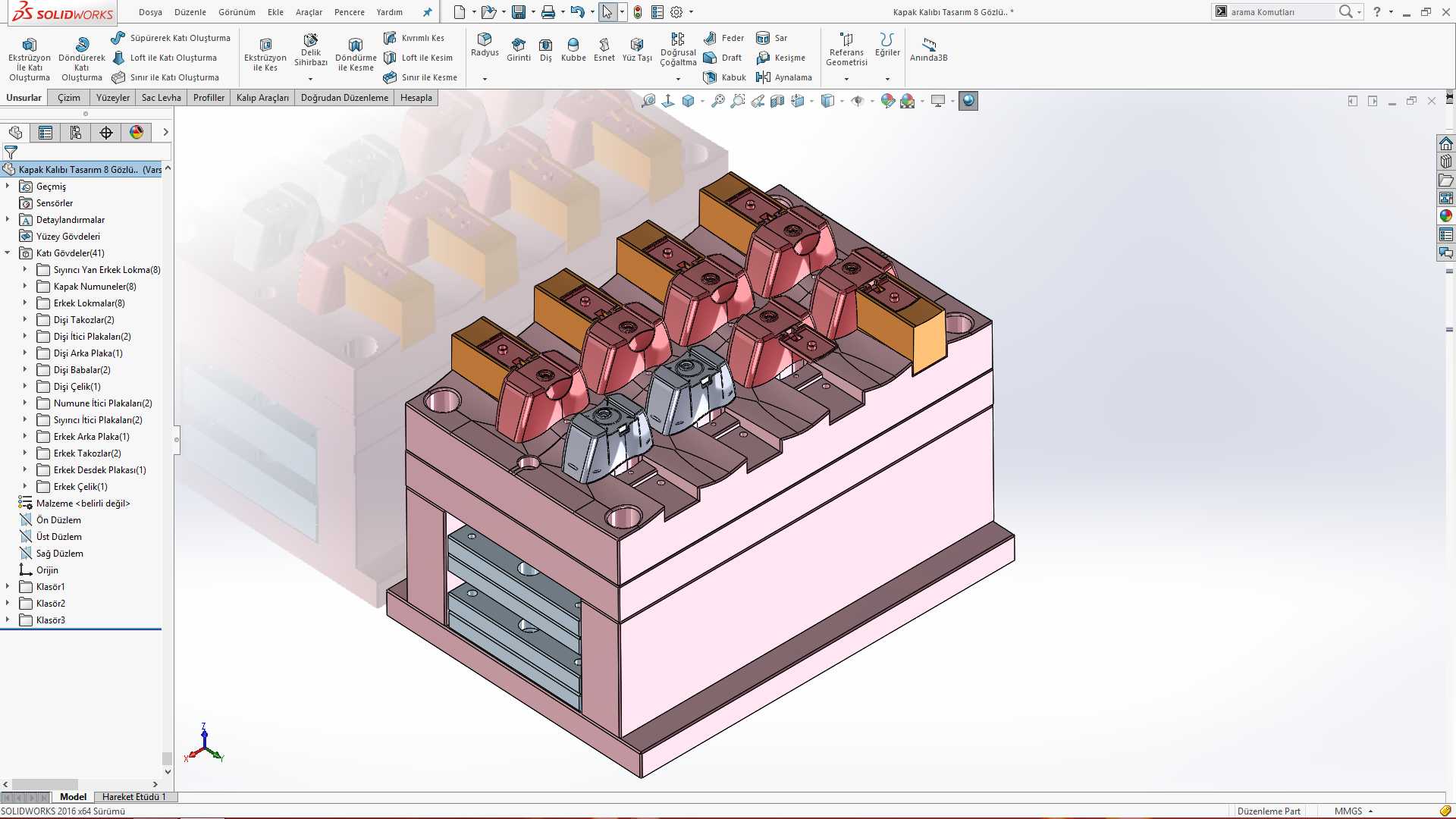1456x819 pixels.
Task: Expand the feature manager panel arrow
Action: click(x=165, y=133)
